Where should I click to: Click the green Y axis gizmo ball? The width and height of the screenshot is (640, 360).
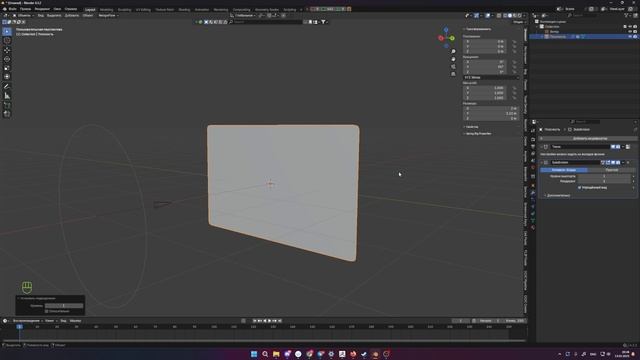click(x=452, y=38)
